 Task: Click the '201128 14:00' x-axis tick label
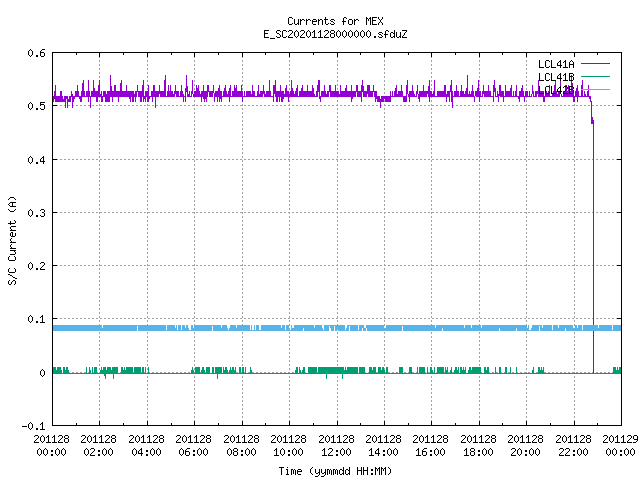[x=384, y=446]
